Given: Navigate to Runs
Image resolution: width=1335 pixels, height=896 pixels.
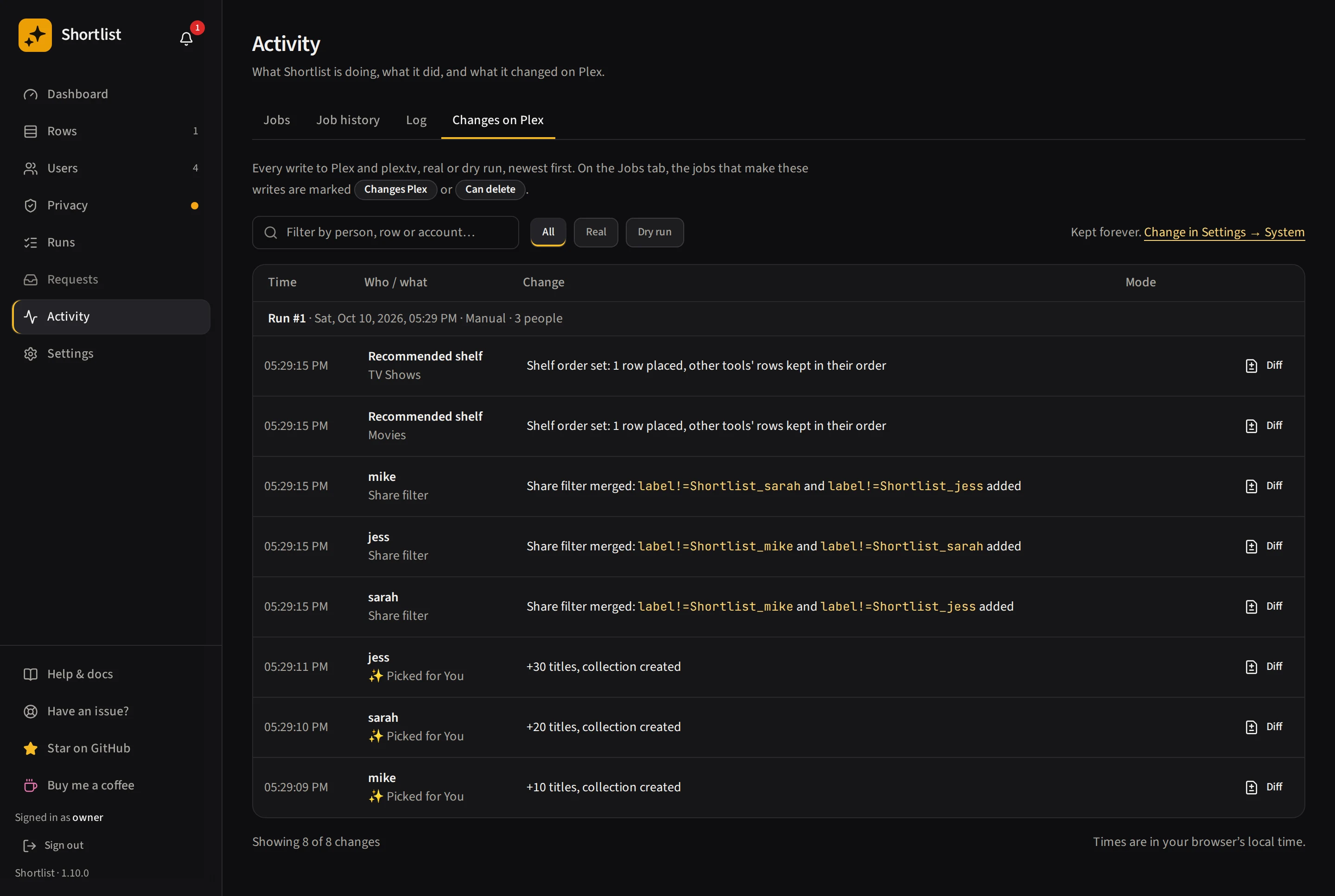Looking at the screenshot, I should click(x=111, y=242).
